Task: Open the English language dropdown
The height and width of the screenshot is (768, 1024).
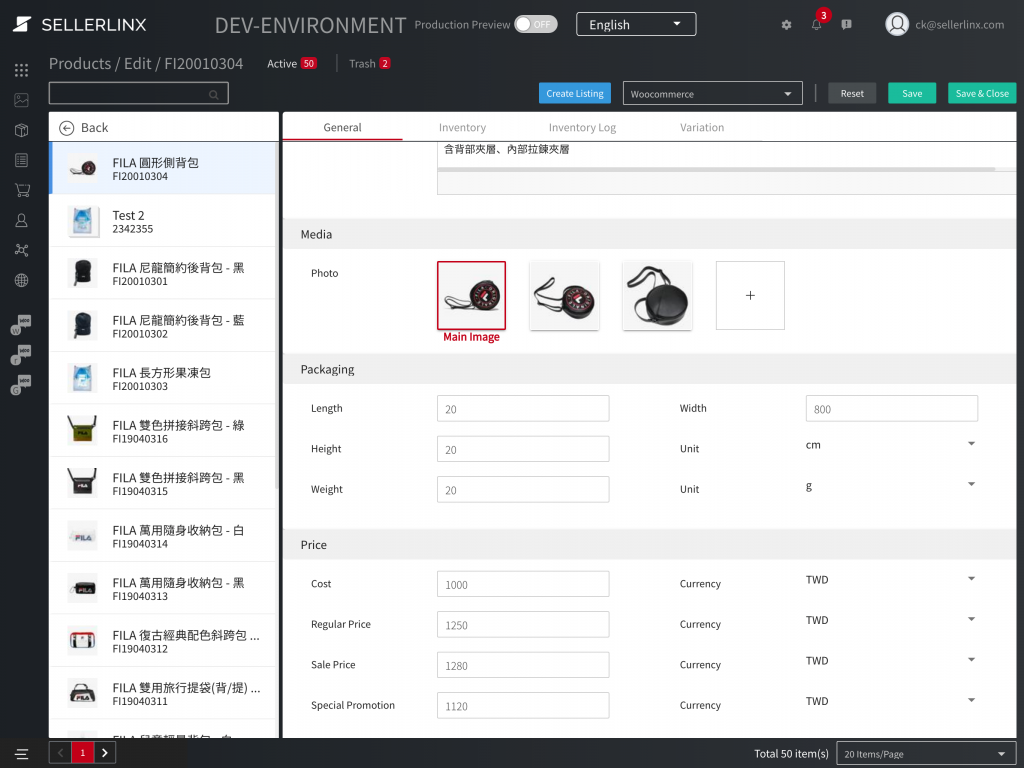Action: click(x=636, y=24)
